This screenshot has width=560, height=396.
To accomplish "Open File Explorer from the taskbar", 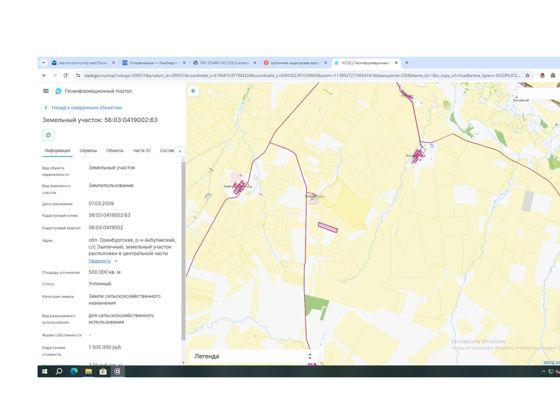I will 88,371.
